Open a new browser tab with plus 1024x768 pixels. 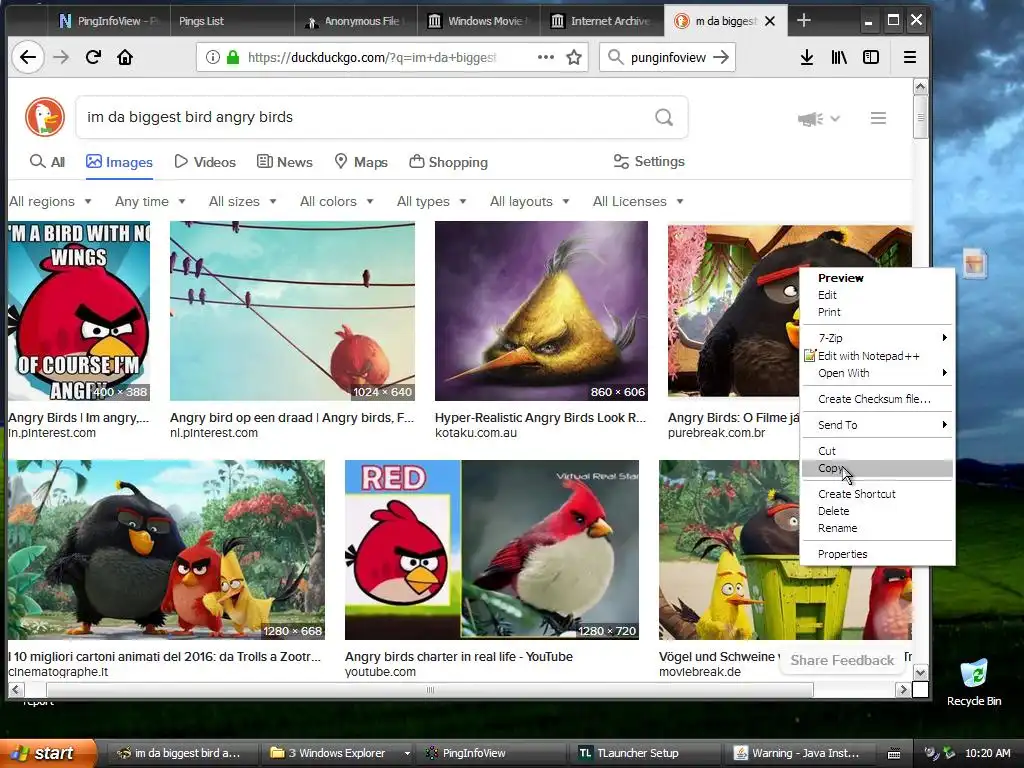tap(804, 20)
